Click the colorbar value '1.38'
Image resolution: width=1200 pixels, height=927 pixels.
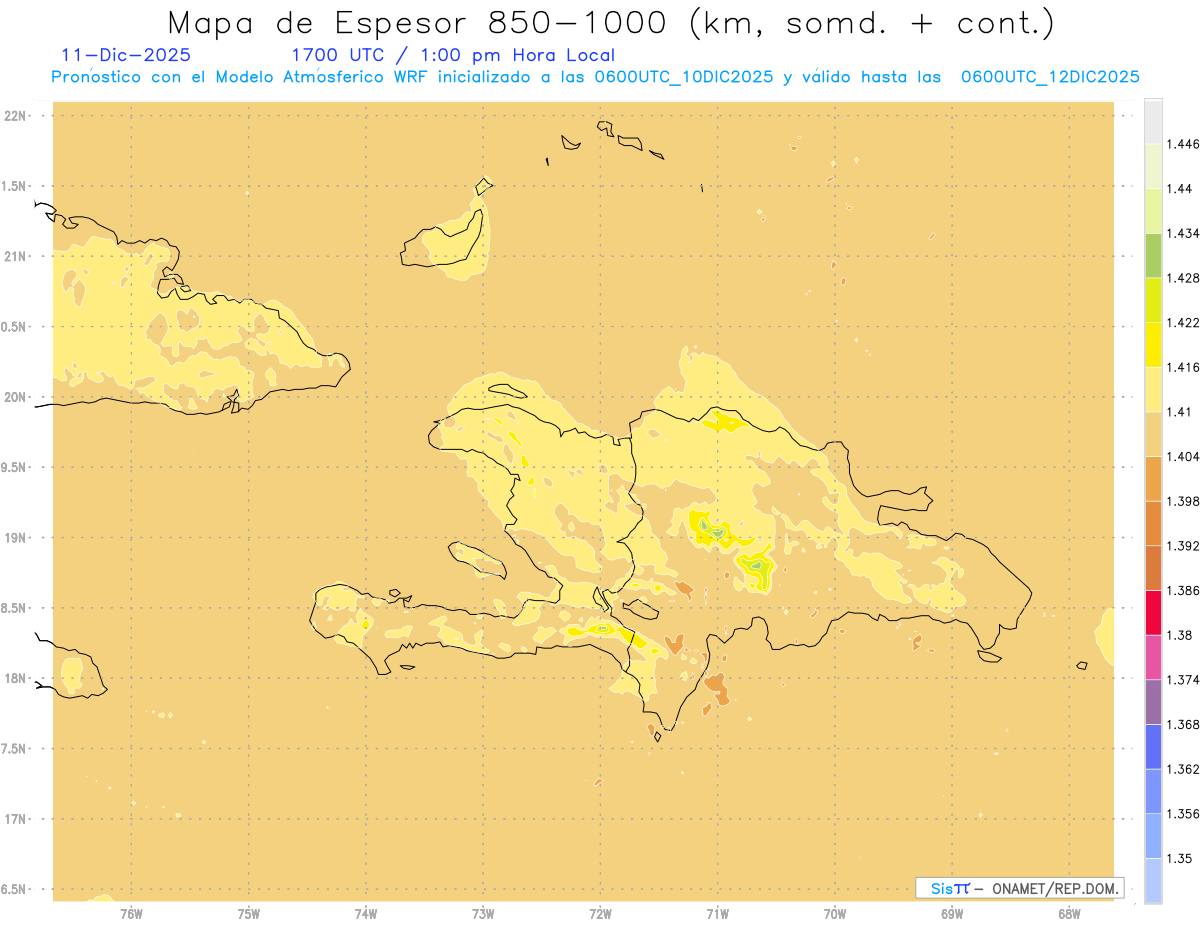(x=1180, y=635)
